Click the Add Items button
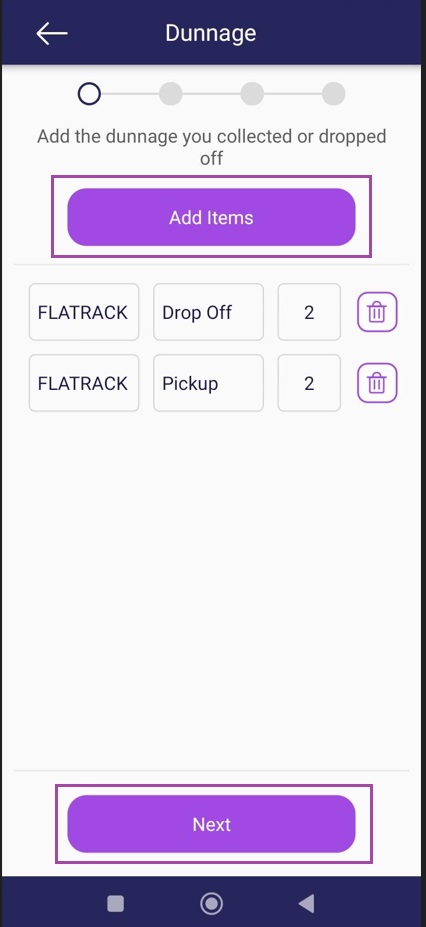Viewport: 426px width, 927px height. click(212, 217)
